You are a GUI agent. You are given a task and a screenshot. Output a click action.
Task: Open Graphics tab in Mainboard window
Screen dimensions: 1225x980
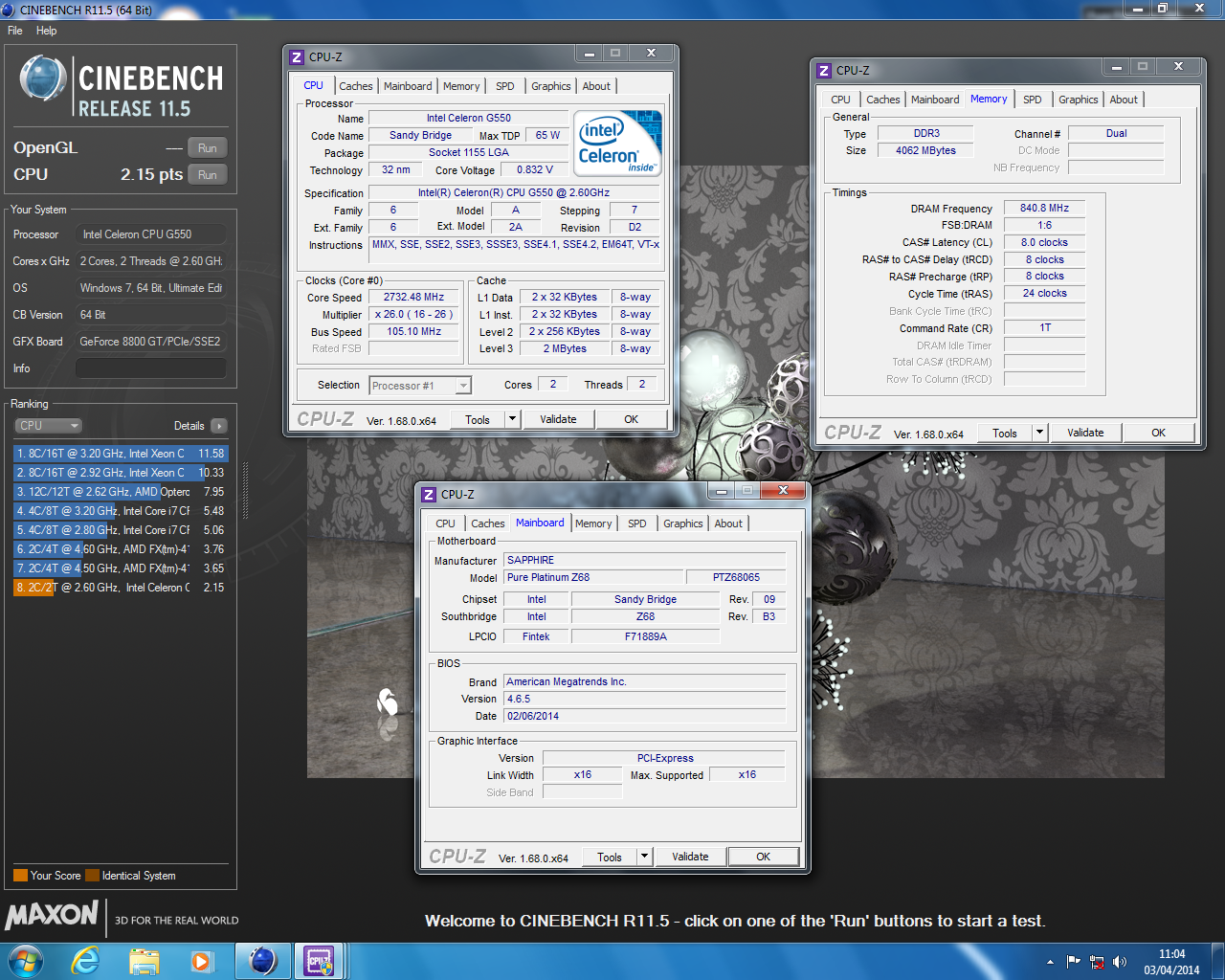[683, 523]
